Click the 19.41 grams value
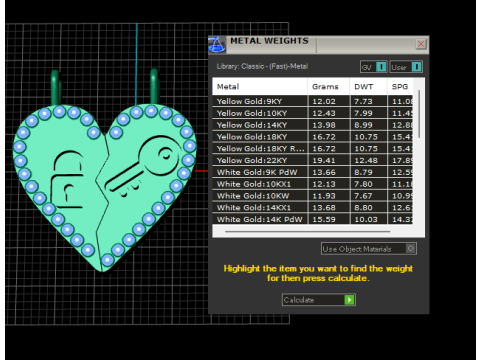This screenshot has width=480, height=360. tap(324, 161)
